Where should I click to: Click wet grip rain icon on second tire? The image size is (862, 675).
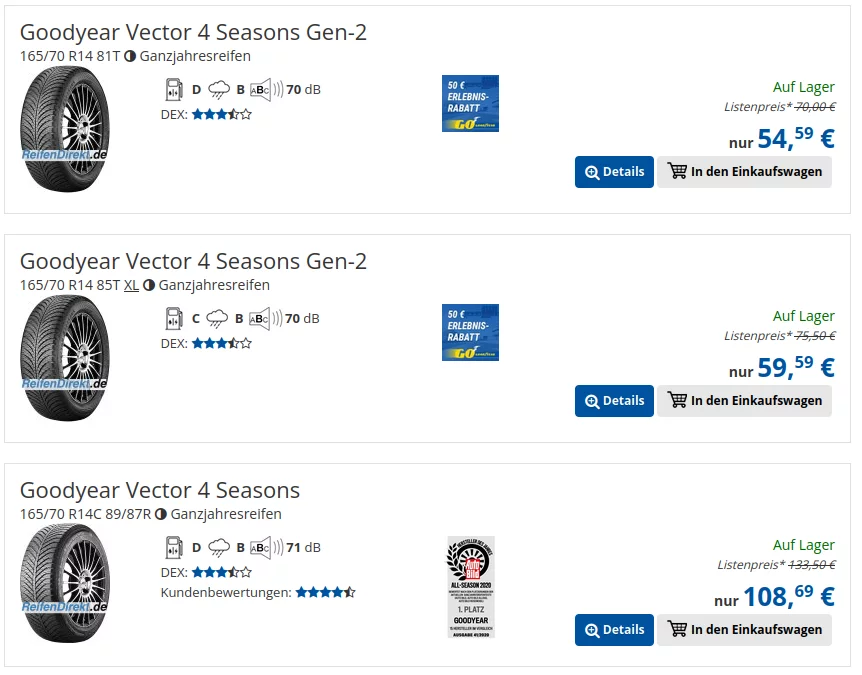click(x=218, y=318)
